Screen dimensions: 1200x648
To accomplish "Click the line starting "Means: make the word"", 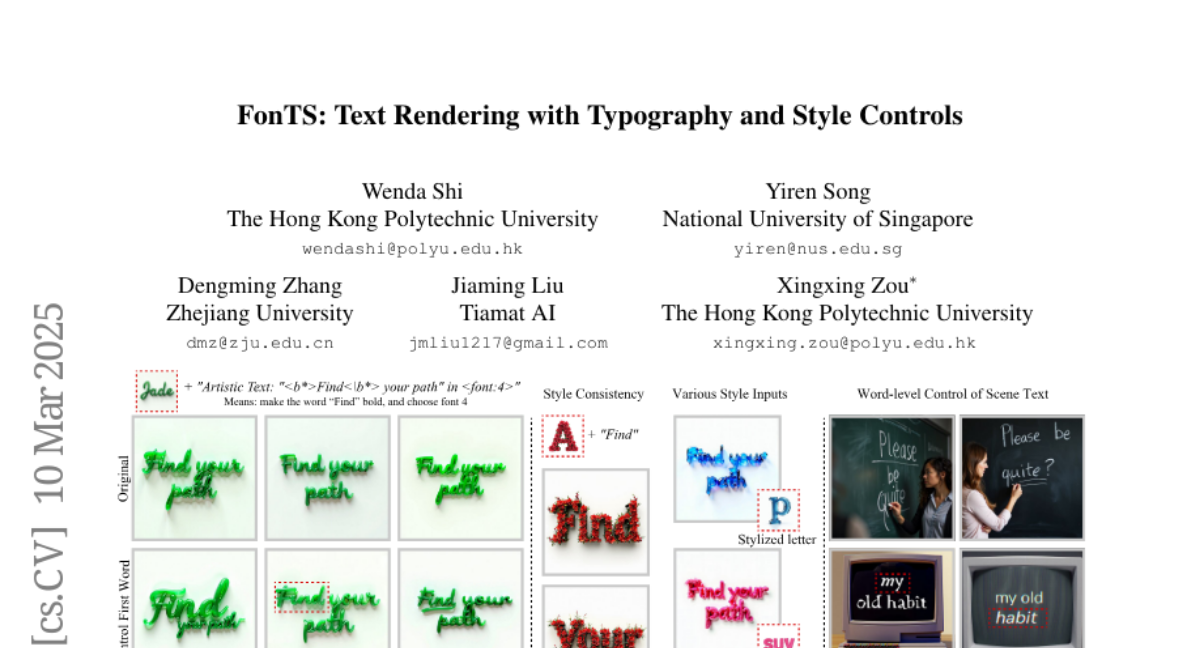I will click(x=345, y=401).
